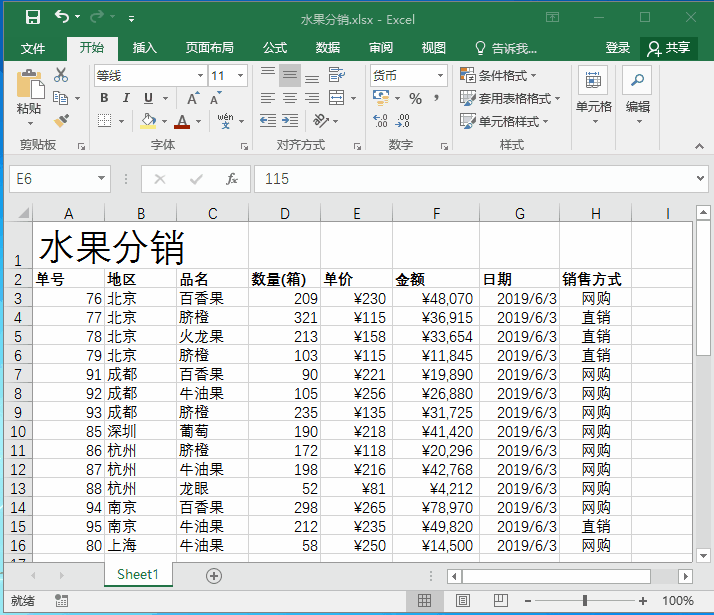This screenshot has width=714, height=615.
Task: Open 单元格样式 cell styles dropdown
Action: 504,122
